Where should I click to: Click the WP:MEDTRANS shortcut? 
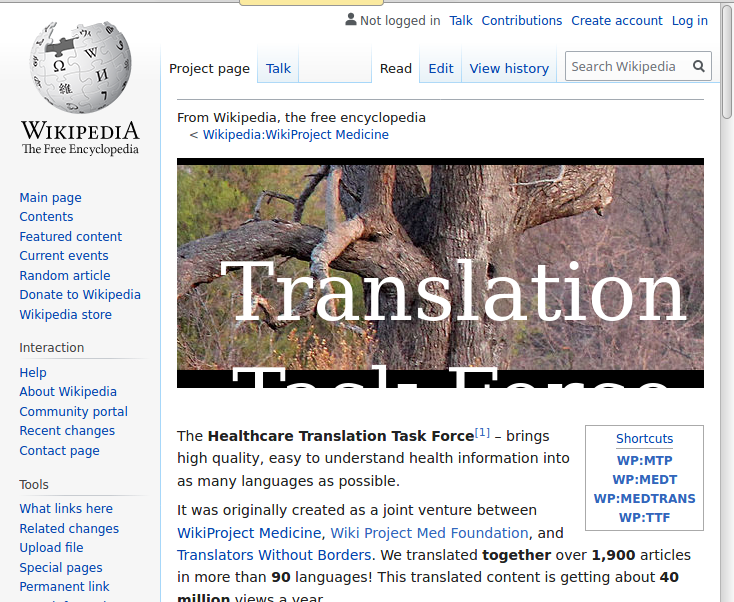pos(644,499)
